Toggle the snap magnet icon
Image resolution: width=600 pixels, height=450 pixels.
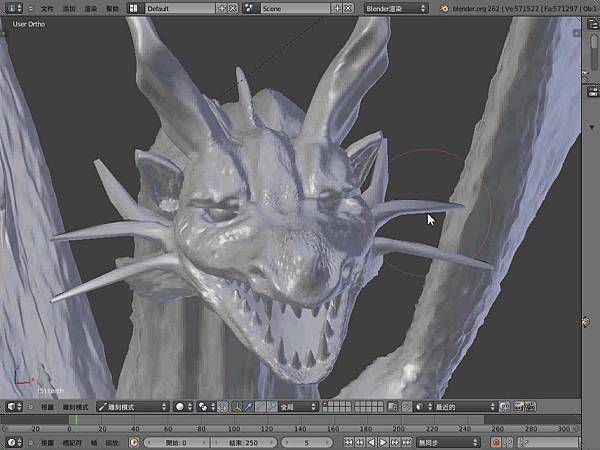[408, 407]
